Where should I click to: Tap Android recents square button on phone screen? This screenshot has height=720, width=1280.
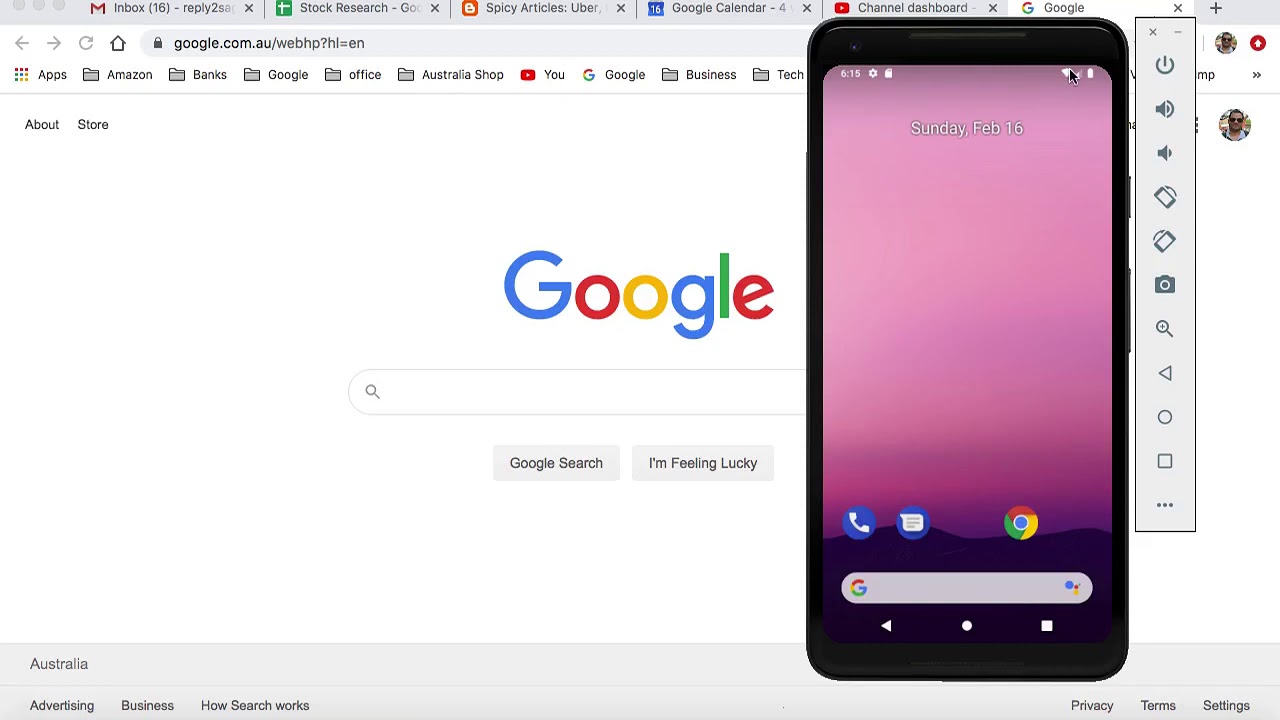coord(1047,626)
